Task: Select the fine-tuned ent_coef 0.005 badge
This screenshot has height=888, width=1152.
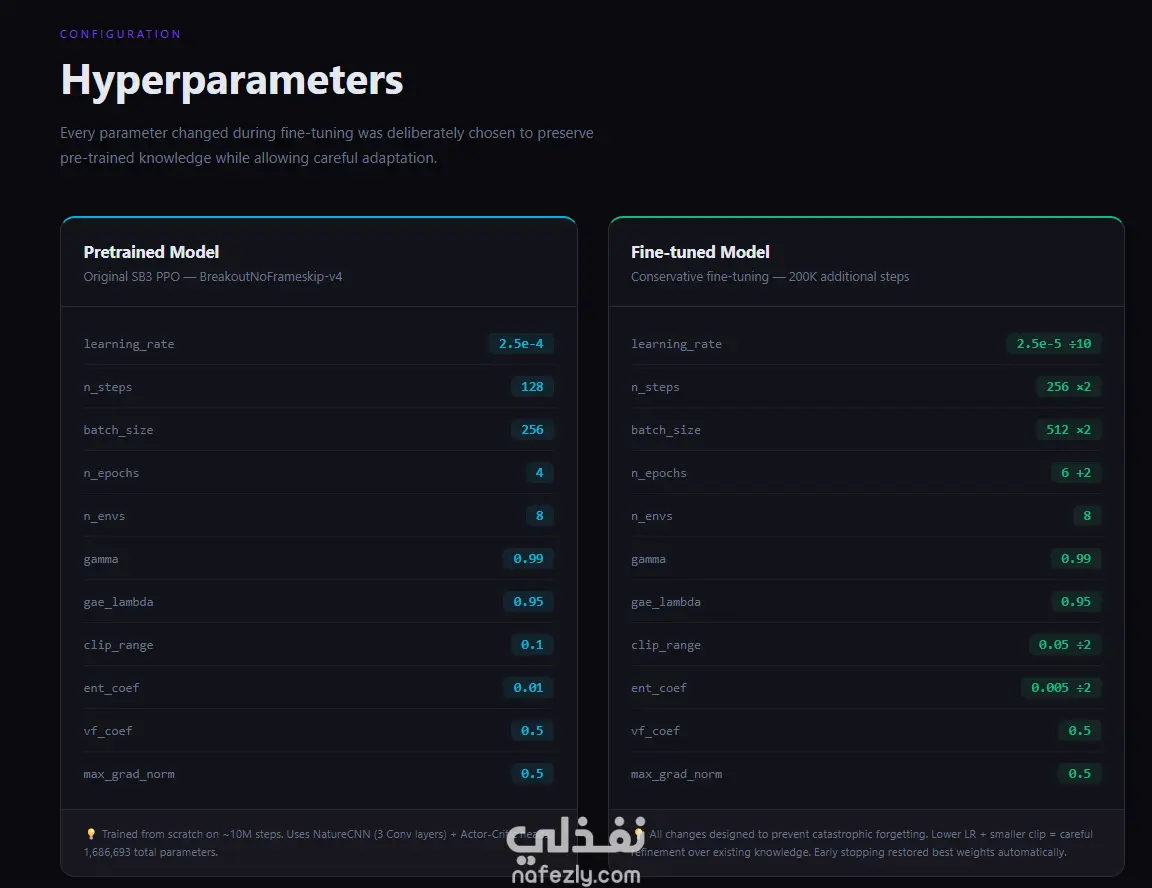Action: [1061, 687]
